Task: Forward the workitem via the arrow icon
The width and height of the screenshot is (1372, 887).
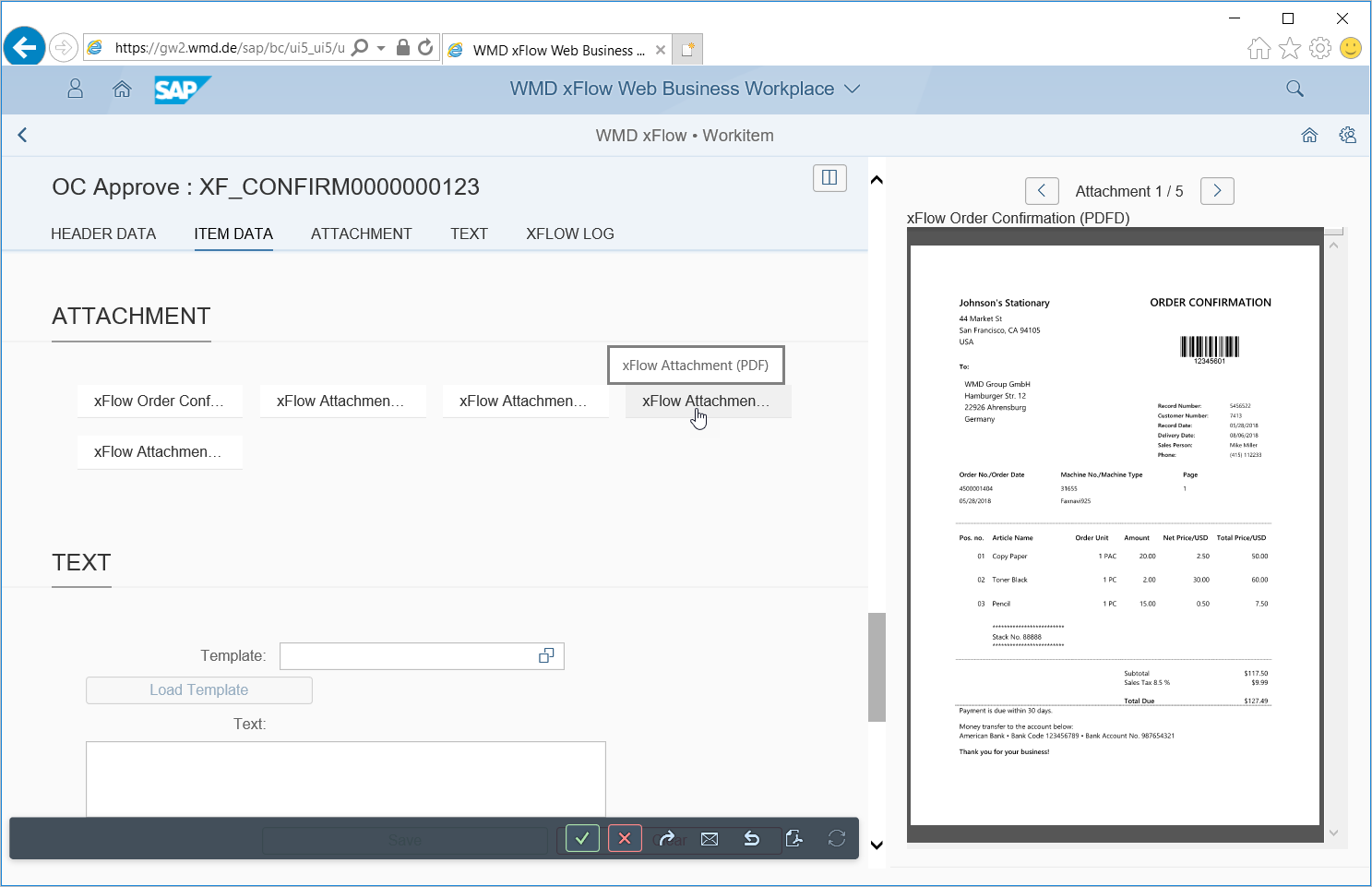Action: pyautogui.click(x=667, y=838)
